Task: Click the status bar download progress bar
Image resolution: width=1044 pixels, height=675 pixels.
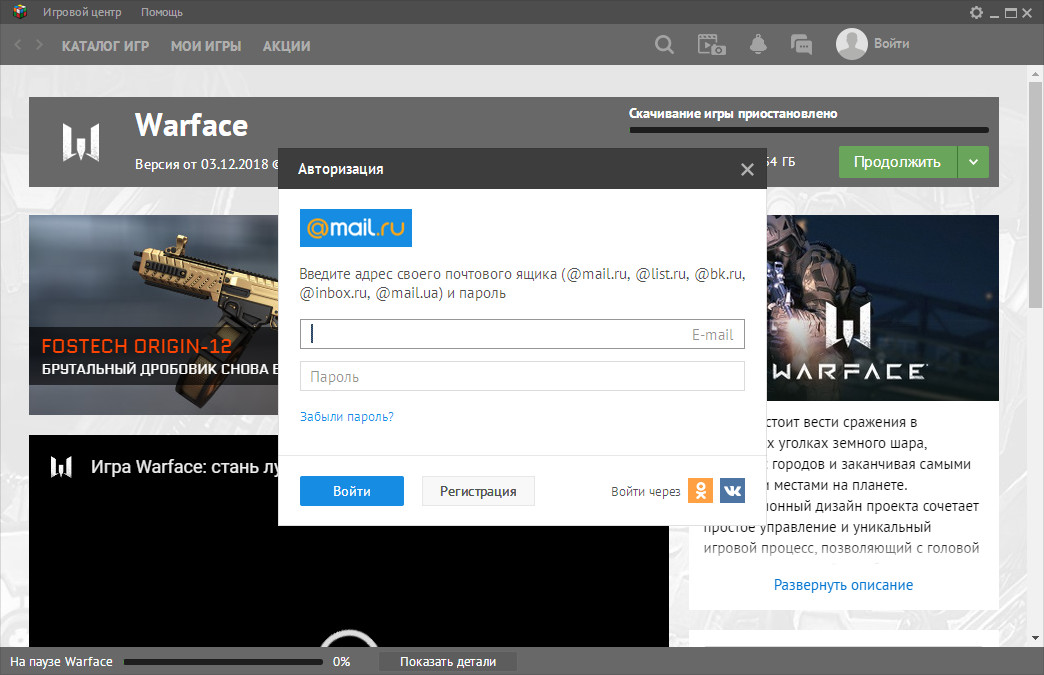Action: (223, 662)
